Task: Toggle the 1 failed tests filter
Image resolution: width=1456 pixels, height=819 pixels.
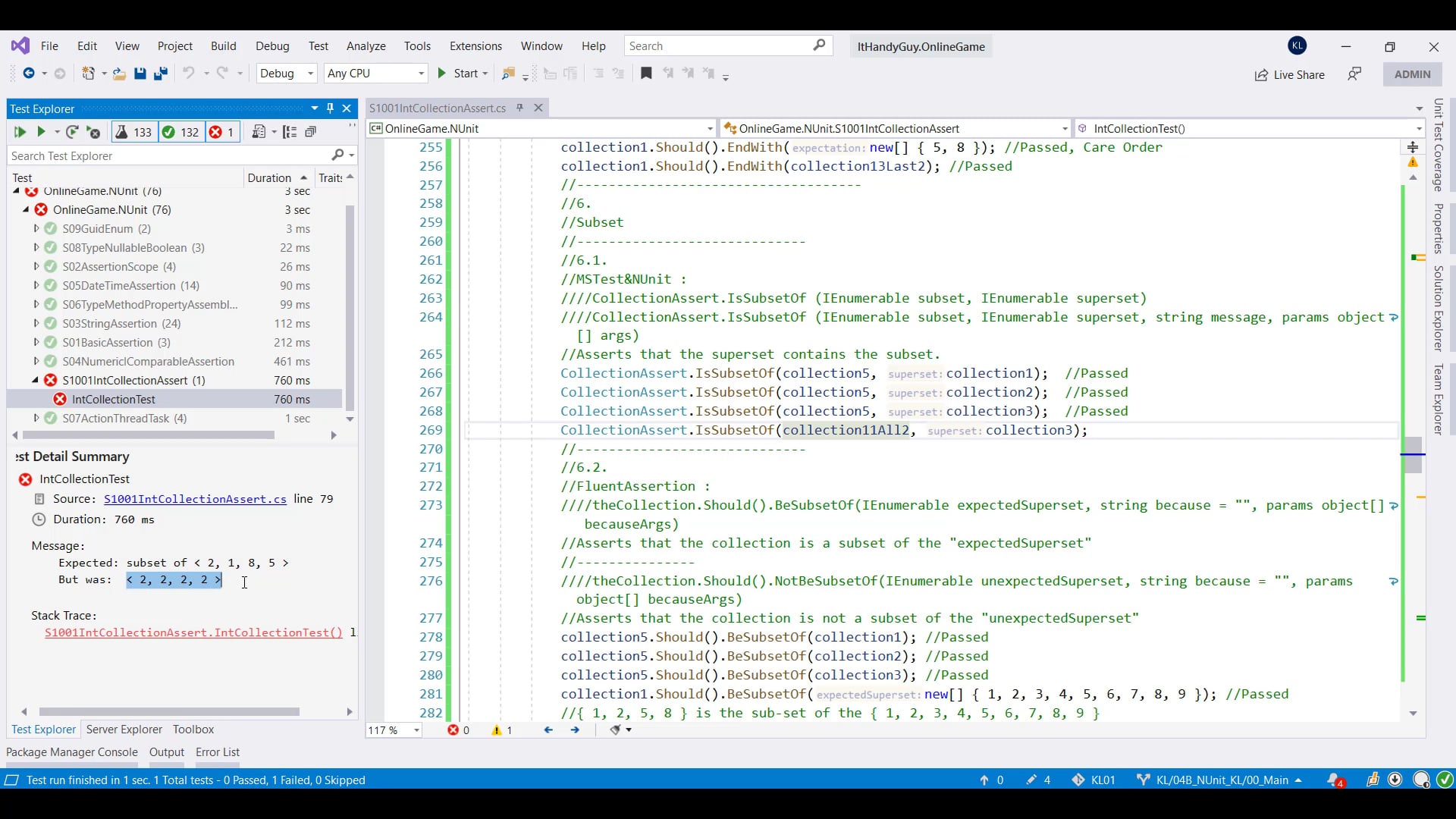Action: point(221,132)
